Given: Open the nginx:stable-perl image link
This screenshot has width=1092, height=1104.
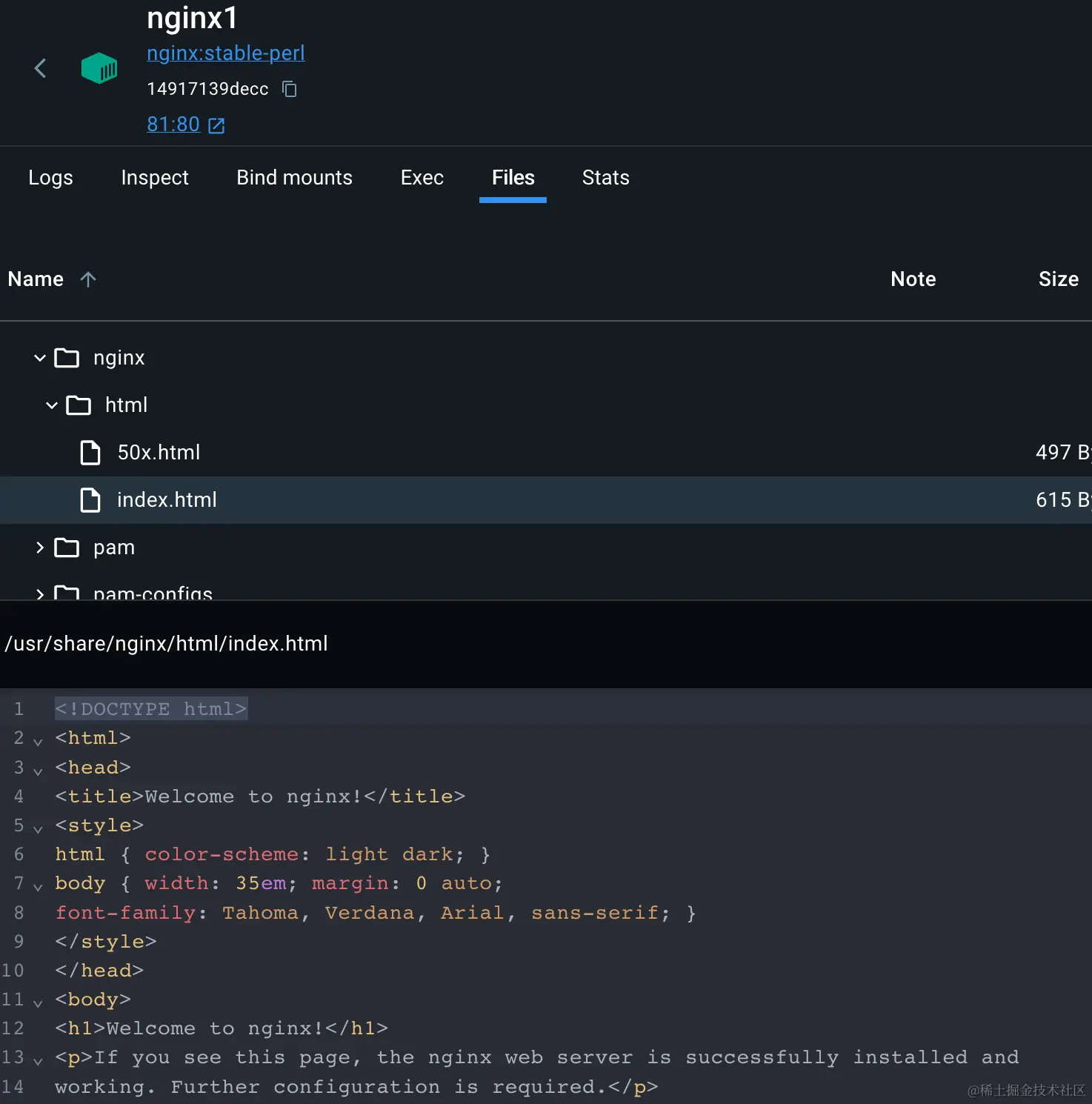Looking at the screenshot, I should (x=226, y=53).
